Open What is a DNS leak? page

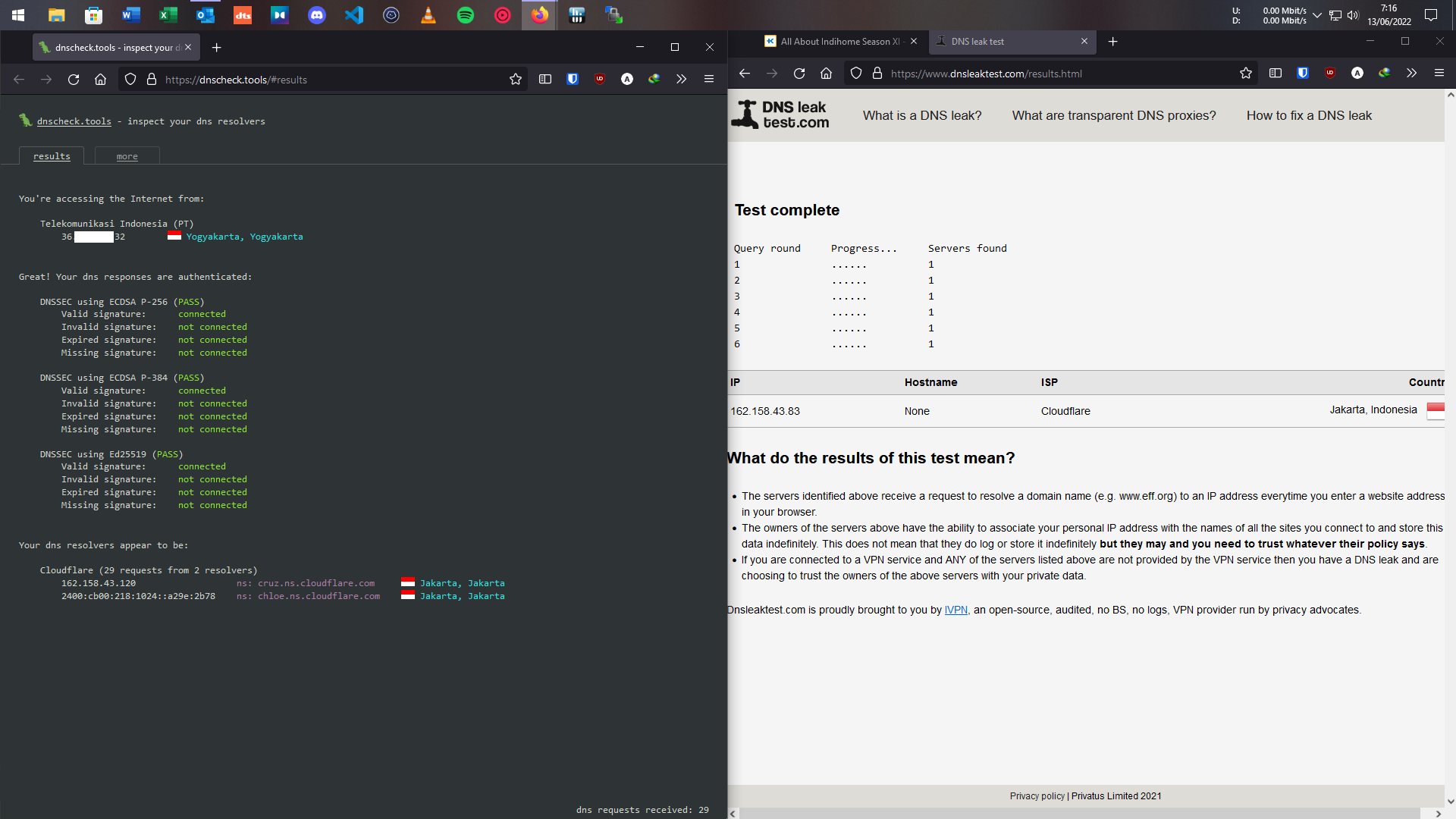(922, 115)
